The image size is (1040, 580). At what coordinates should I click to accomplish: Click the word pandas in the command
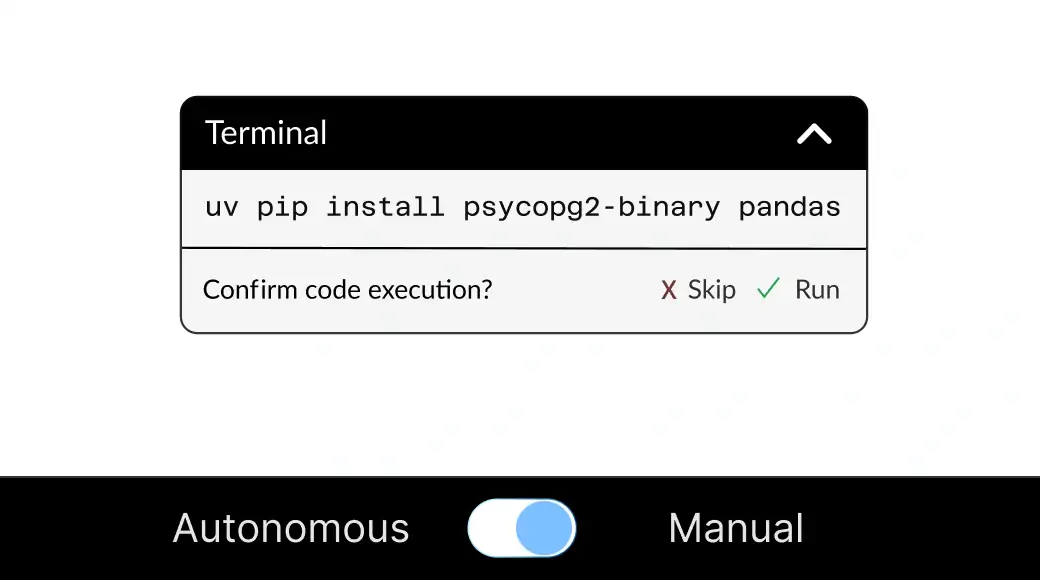[x=789, y=207]
